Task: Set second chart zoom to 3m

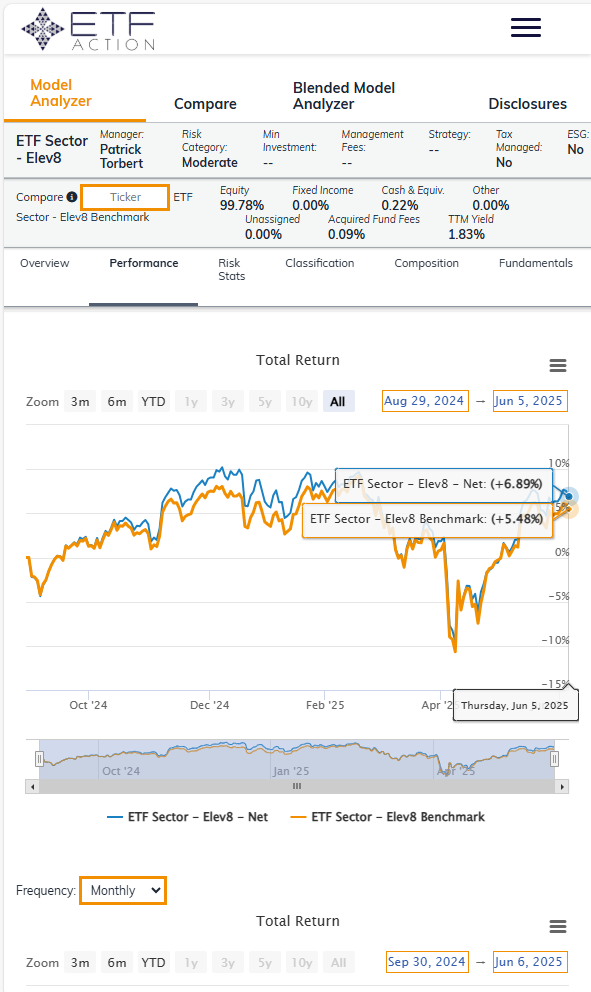Action: pyautogui.click(x=80, y=962)
